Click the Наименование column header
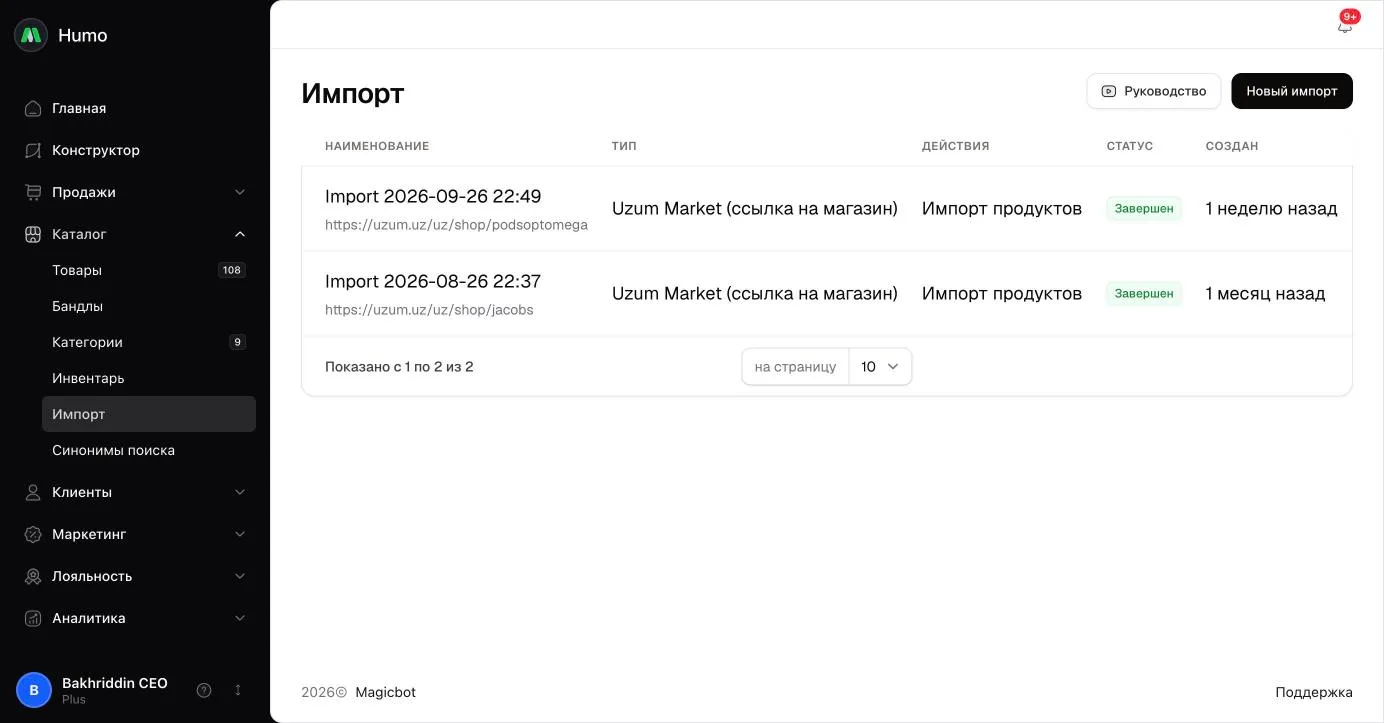This screenshot has height=723, width=1384. [377, 146]
